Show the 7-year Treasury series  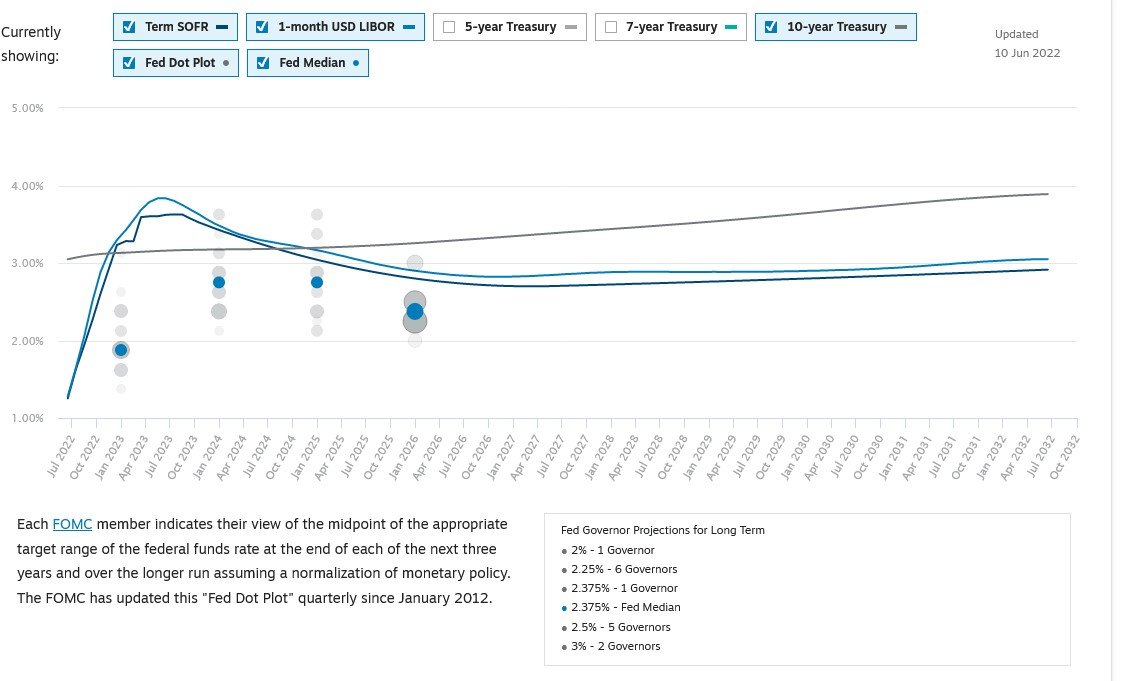pyautogui.click(x=610, y=27)
